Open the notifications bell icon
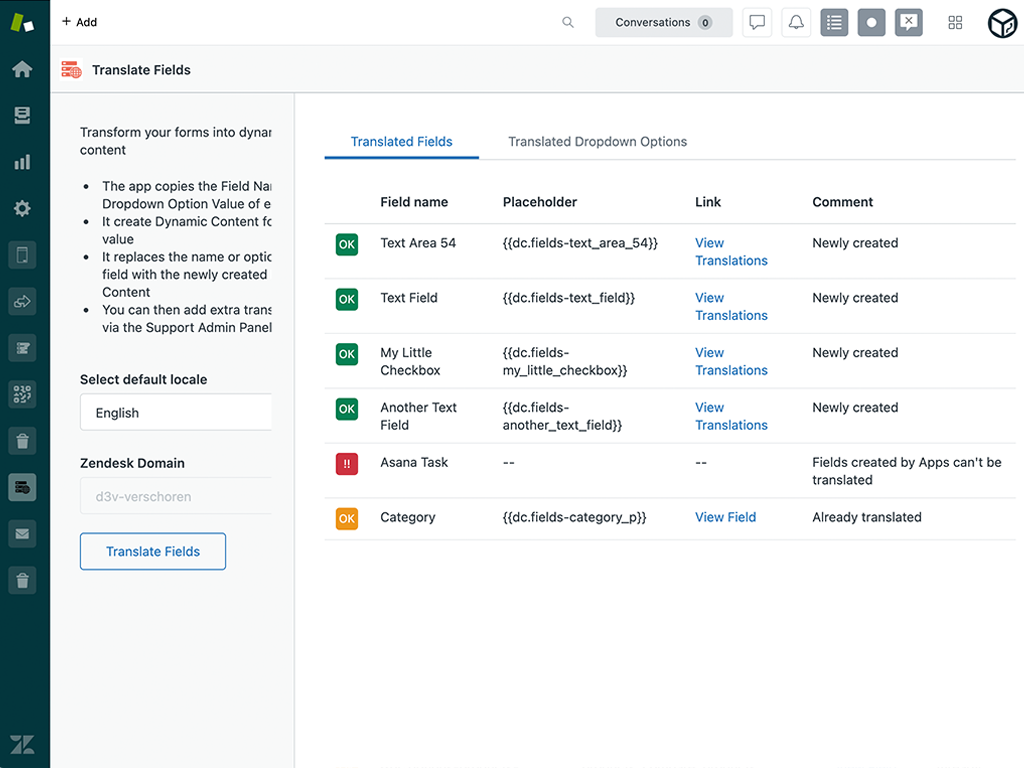Image resolution: width=1024 pixels, height=768 pixels. click(795, 22)
